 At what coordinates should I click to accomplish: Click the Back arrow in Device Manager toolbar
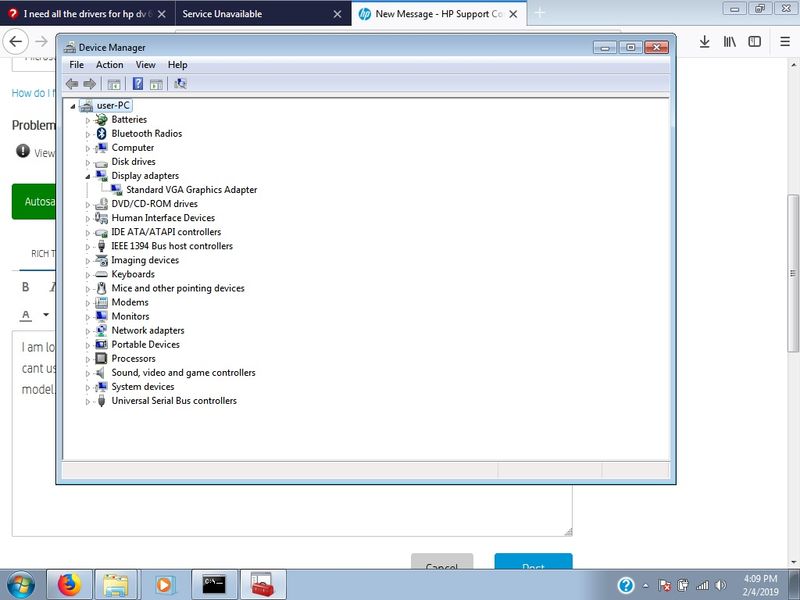point(72,84)
